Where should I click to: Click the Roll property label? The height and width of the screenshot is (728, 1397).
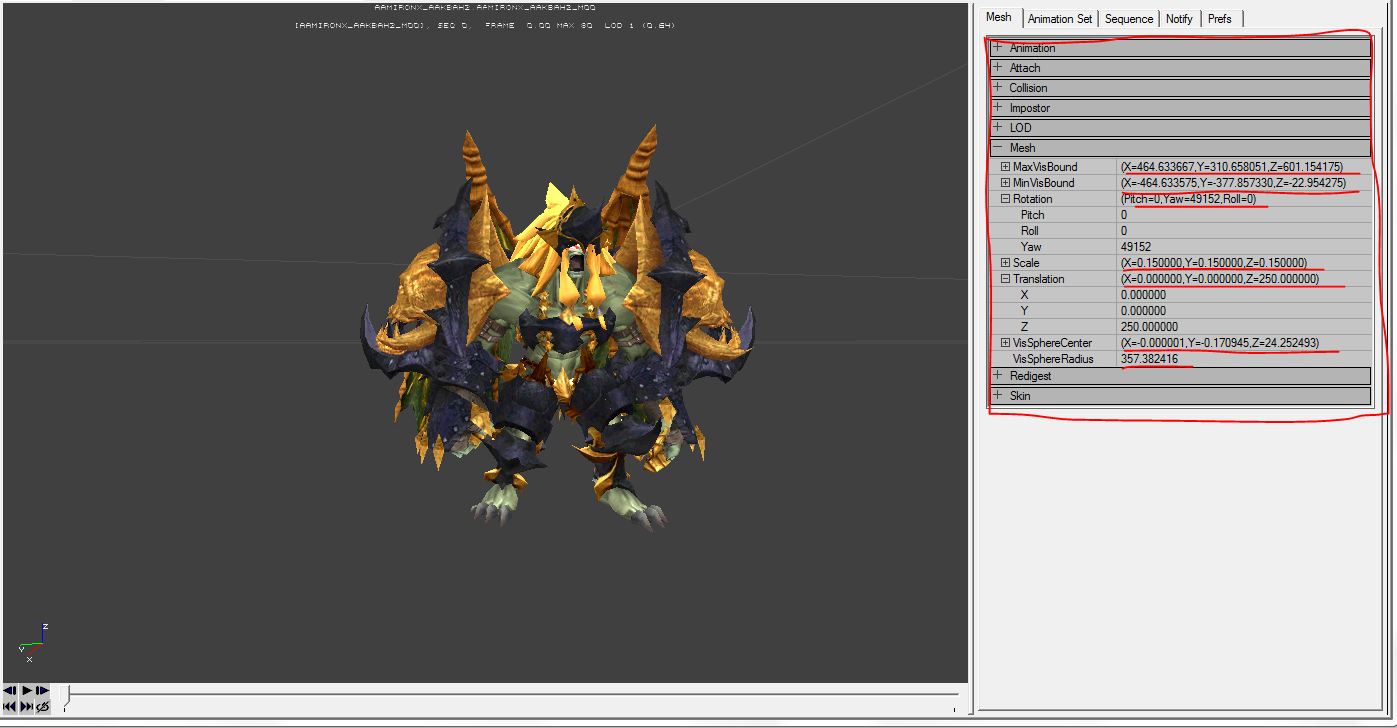(x=1030, y=231)
